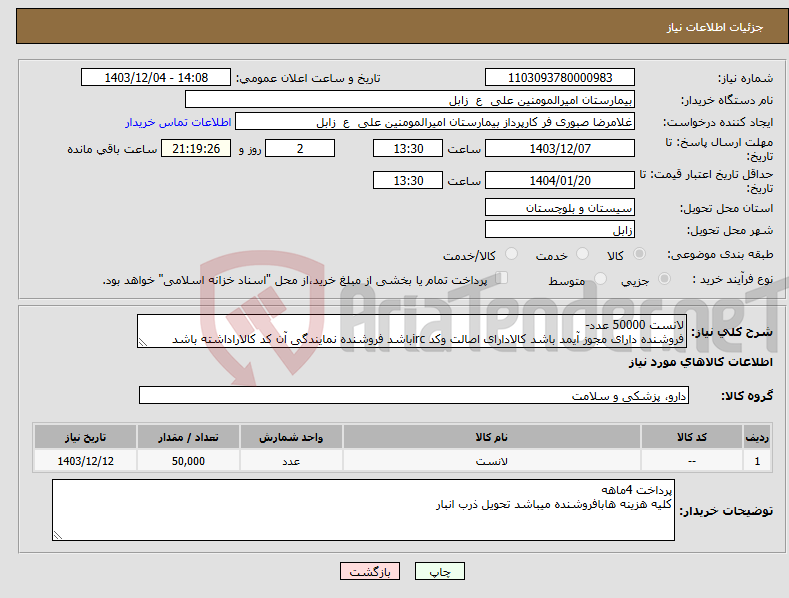Click the ردیف column header

(x=757, y=437)
